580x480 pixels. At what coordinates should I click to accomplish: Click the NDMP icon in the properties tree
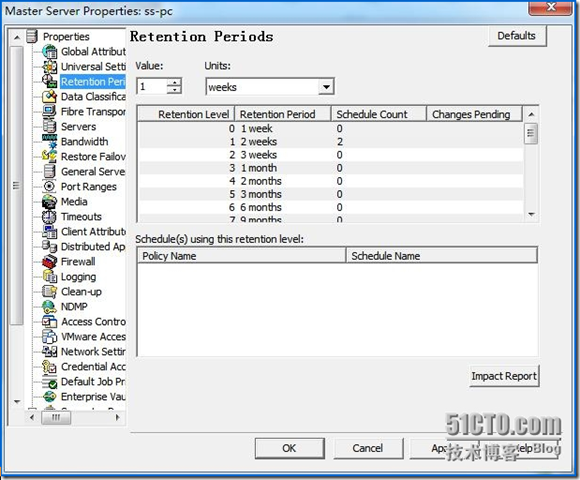point(49,307)
